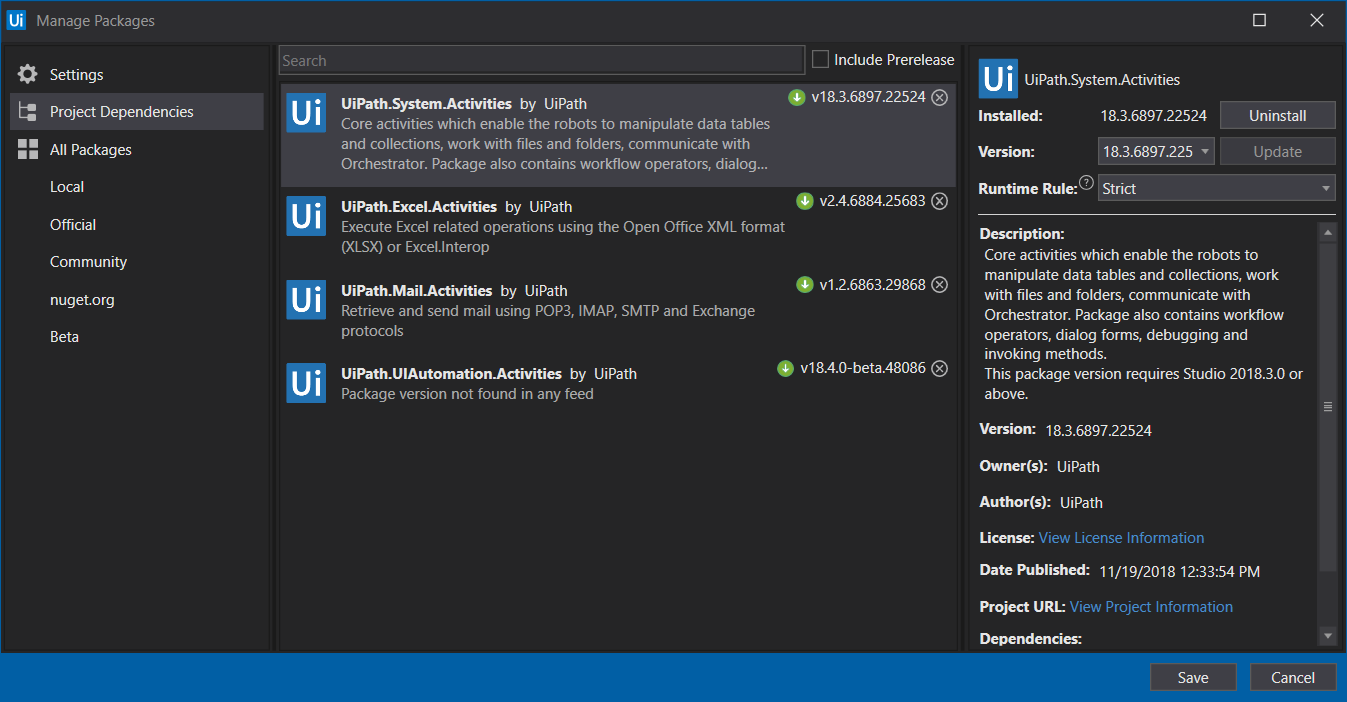Open View Project Information link
1347x702 pixels.
click(1151, 607)
